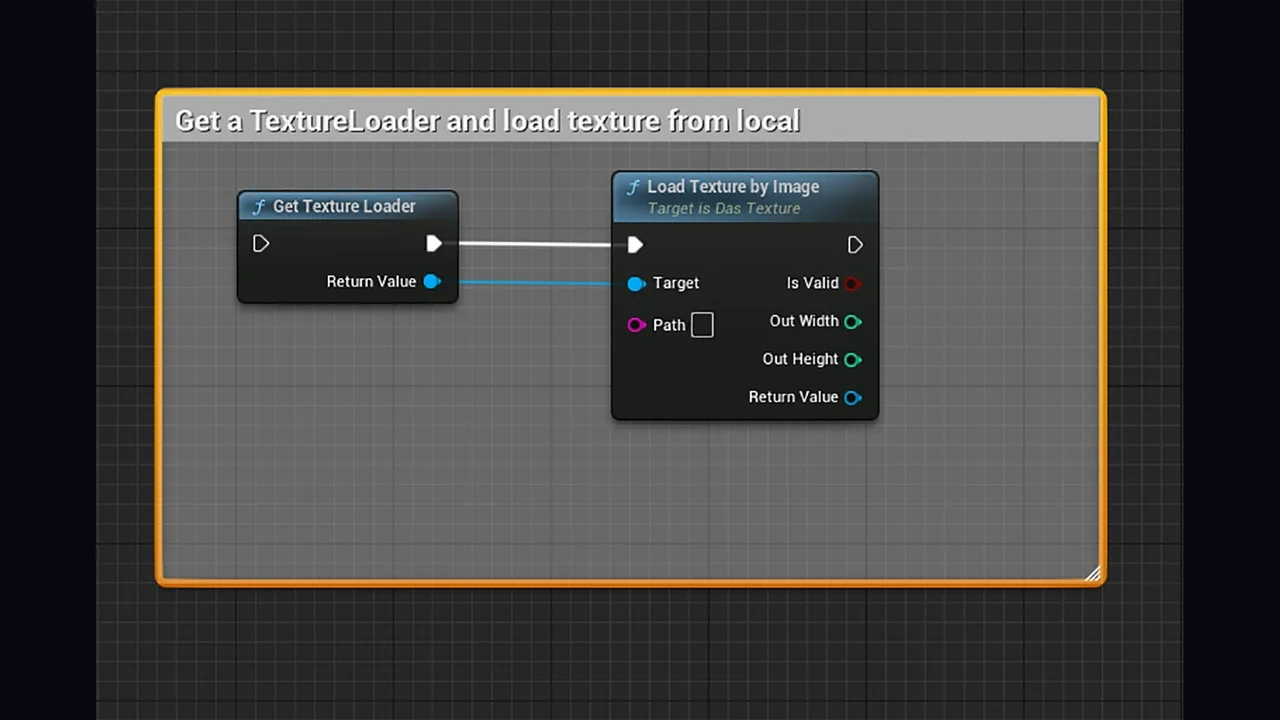Select the Load Texture by Image node header
Screen dimensions: 1280x720
[x=733, y=186]
